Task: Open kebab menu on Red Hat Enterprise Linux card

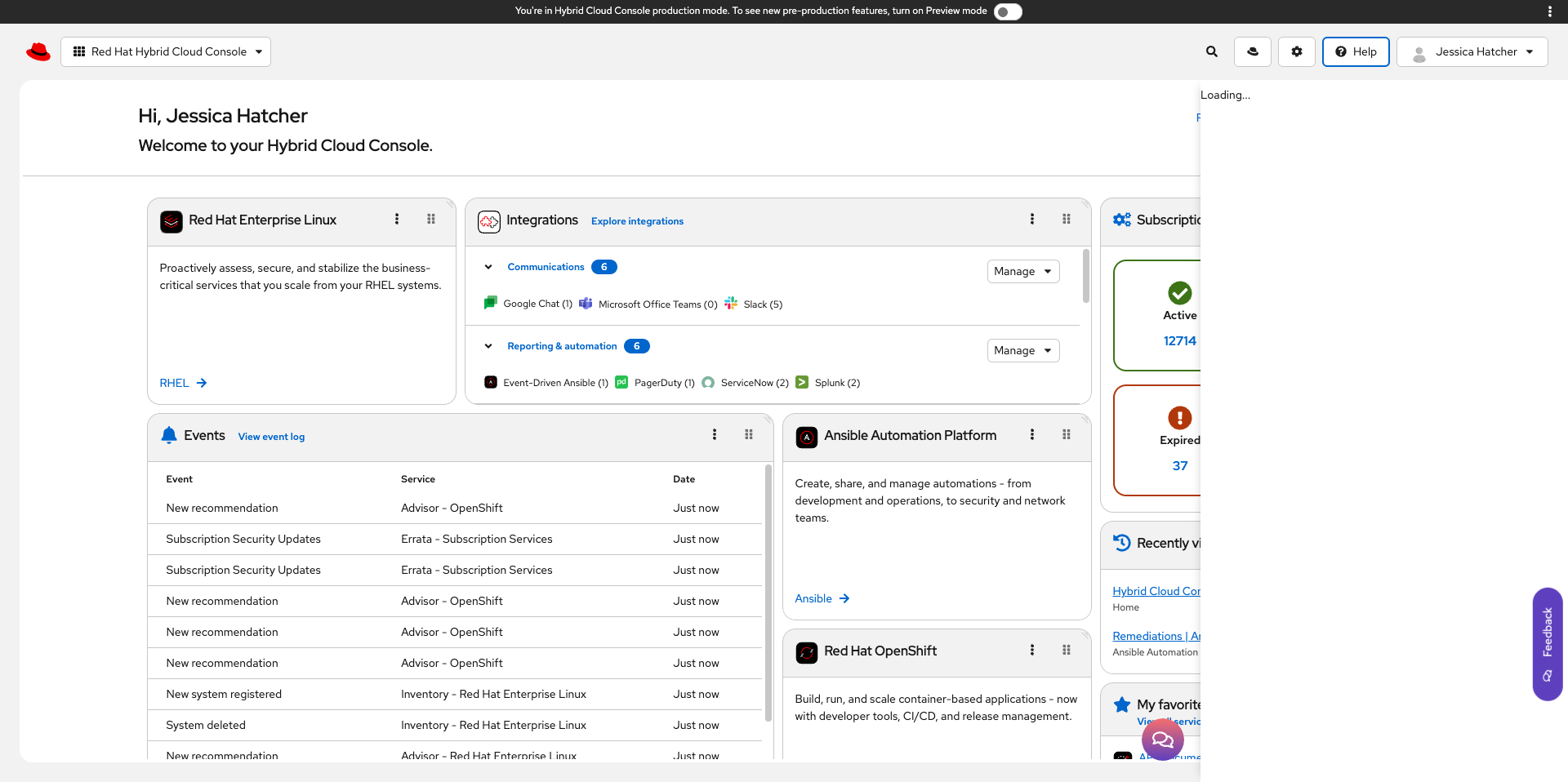Action: [397, 219]
